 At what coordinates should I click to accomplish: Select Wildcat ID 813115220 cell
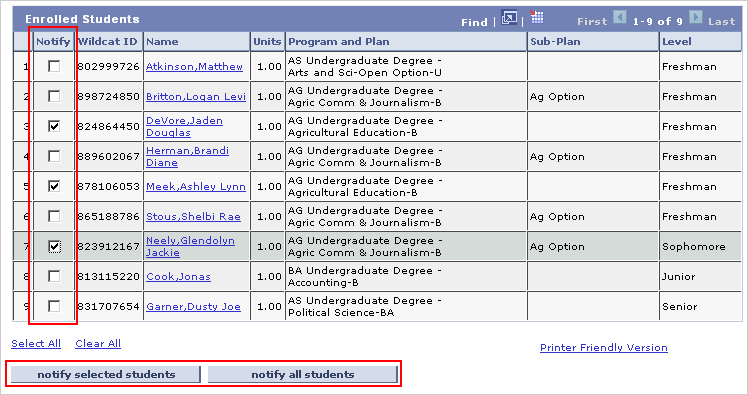pos(108,277)
